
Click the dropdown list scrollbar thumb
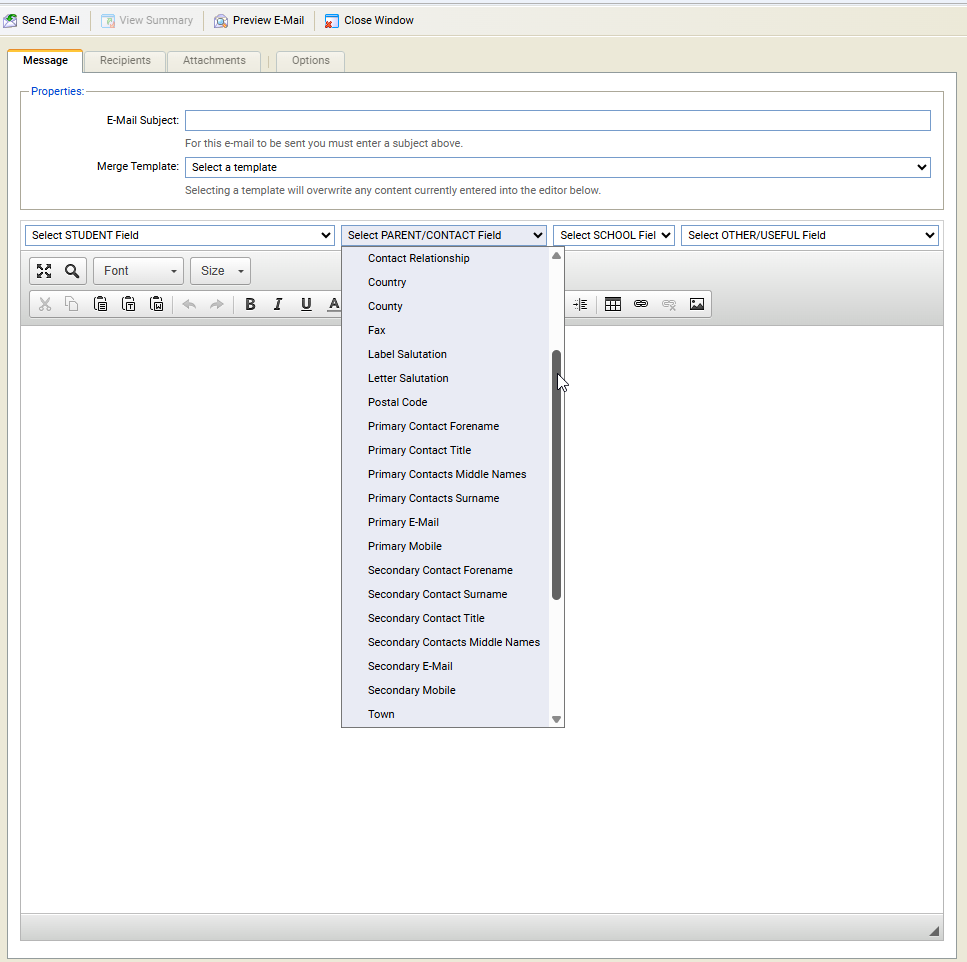tap(557, 475)
